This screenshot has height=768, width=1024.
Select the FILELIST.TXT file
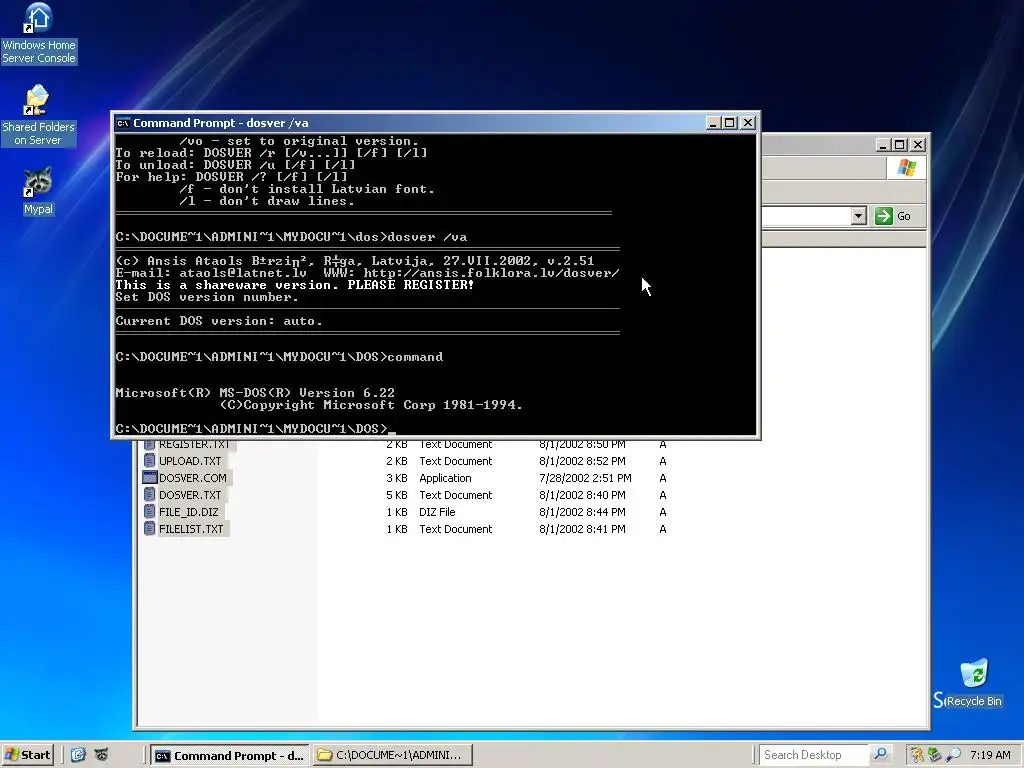click(x=191, y=529)
